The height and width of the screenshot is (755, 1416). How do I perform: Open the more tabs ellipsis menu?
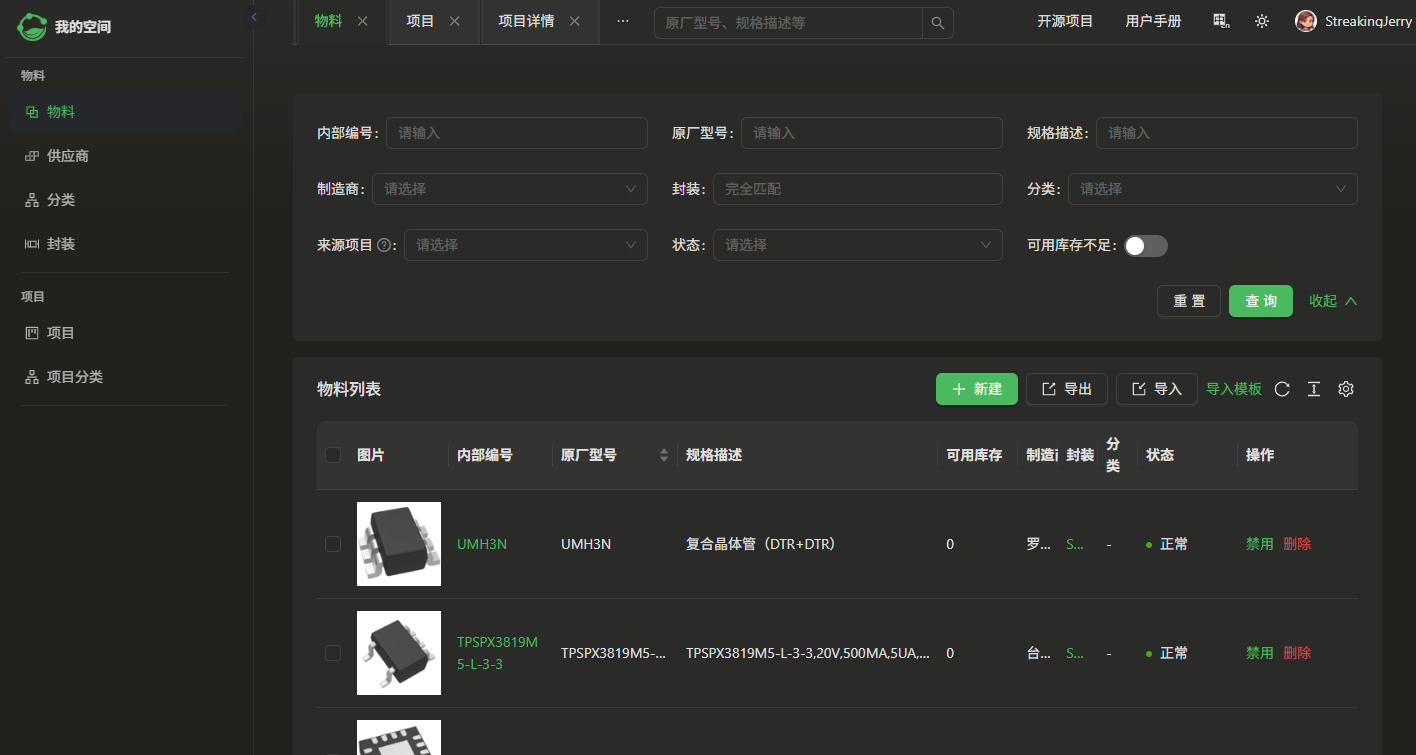623,21
